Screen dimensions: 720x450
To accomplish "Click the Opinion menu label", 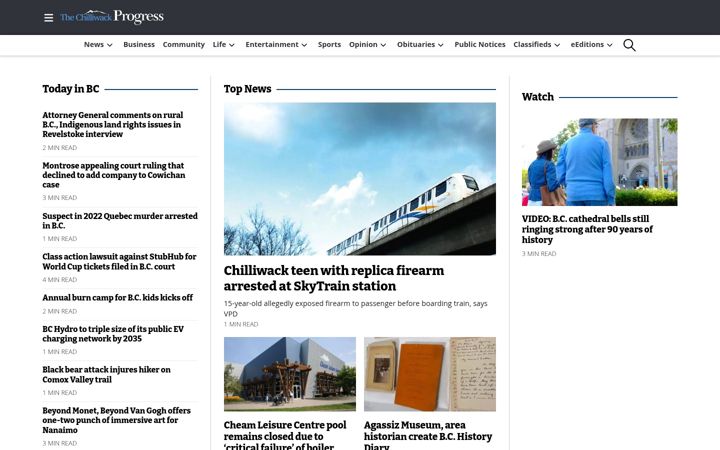I will pyautogui.click(x=363, y=45).
